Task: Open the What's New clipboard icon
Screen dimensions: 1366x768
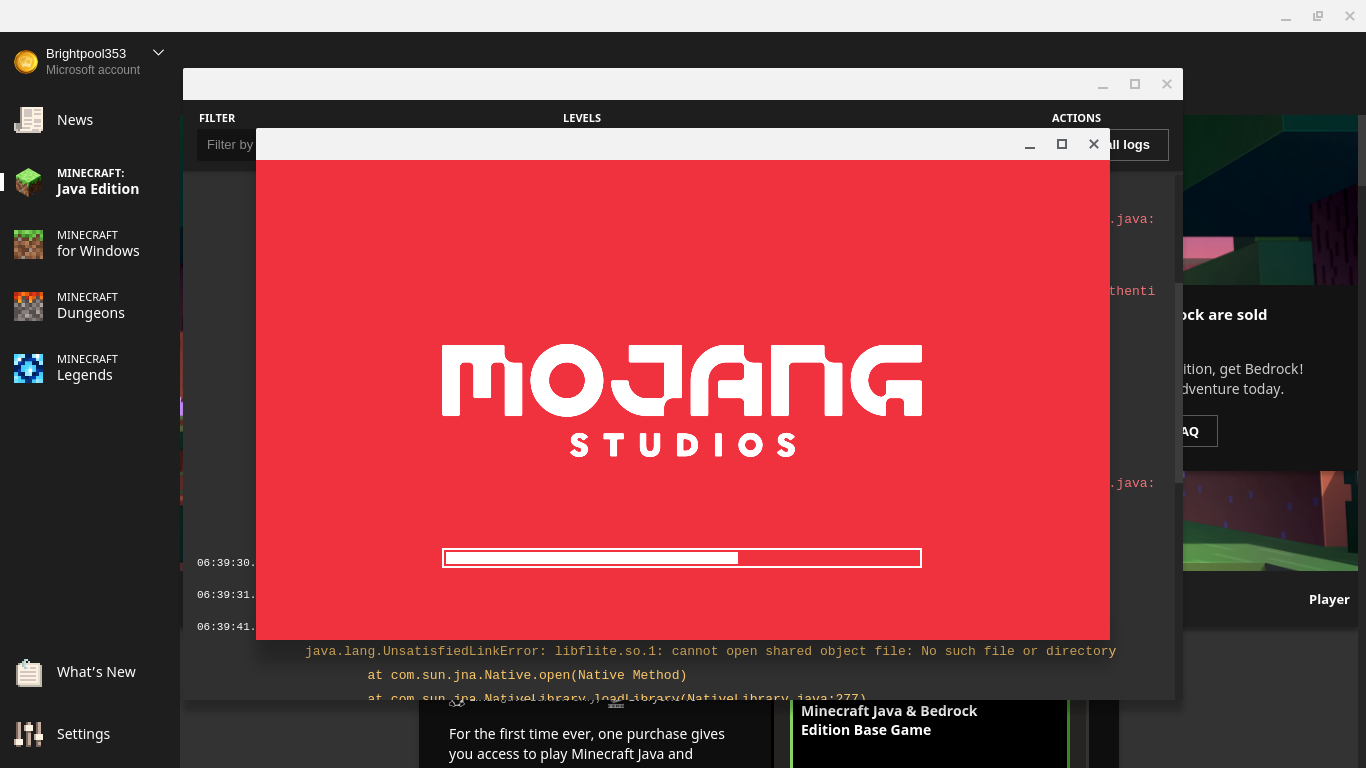Action: [x=28, y=673]
